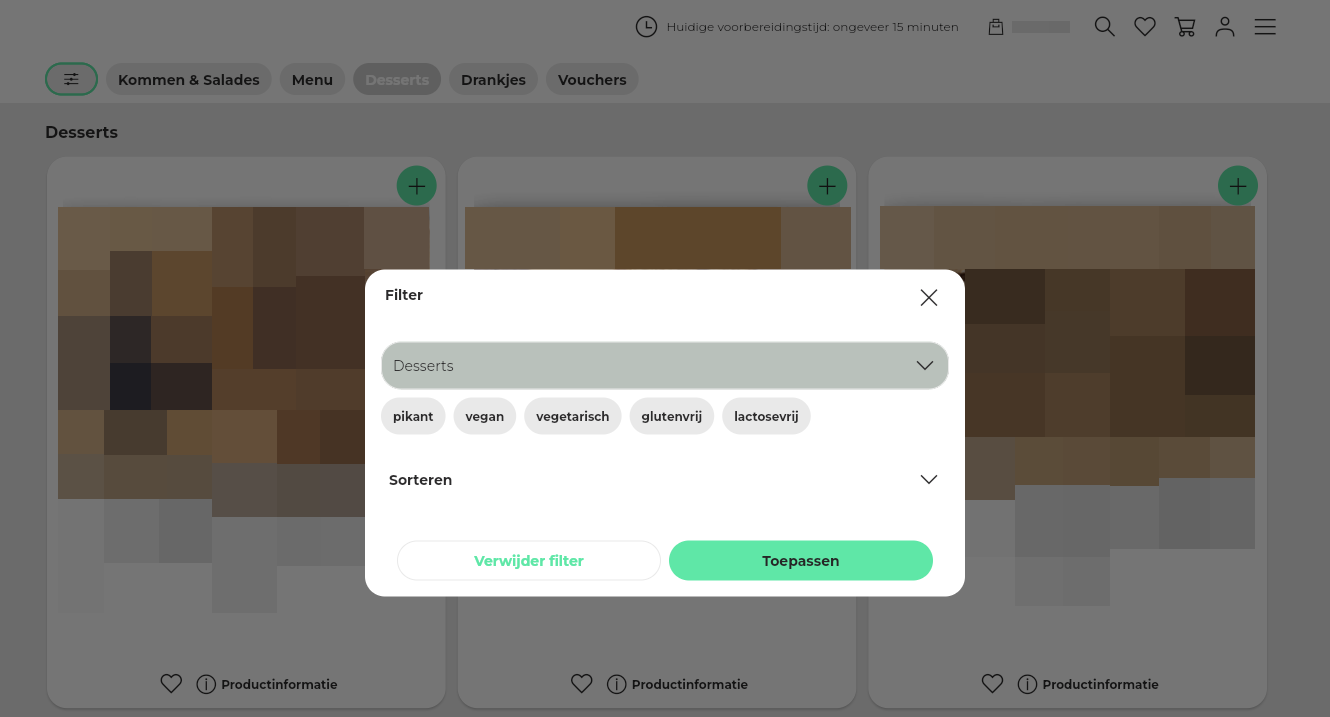Switch to the Kommen & Salades tab
1330x717 pixels.
click(188, 80)
